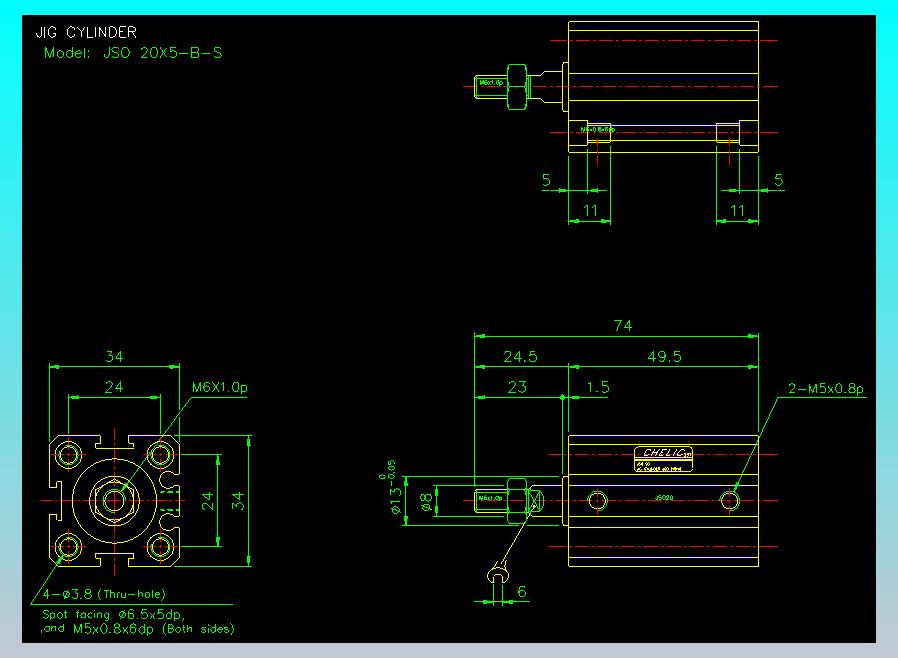
Task: Click the 23 rod length dimension
Action: point(517,387)
